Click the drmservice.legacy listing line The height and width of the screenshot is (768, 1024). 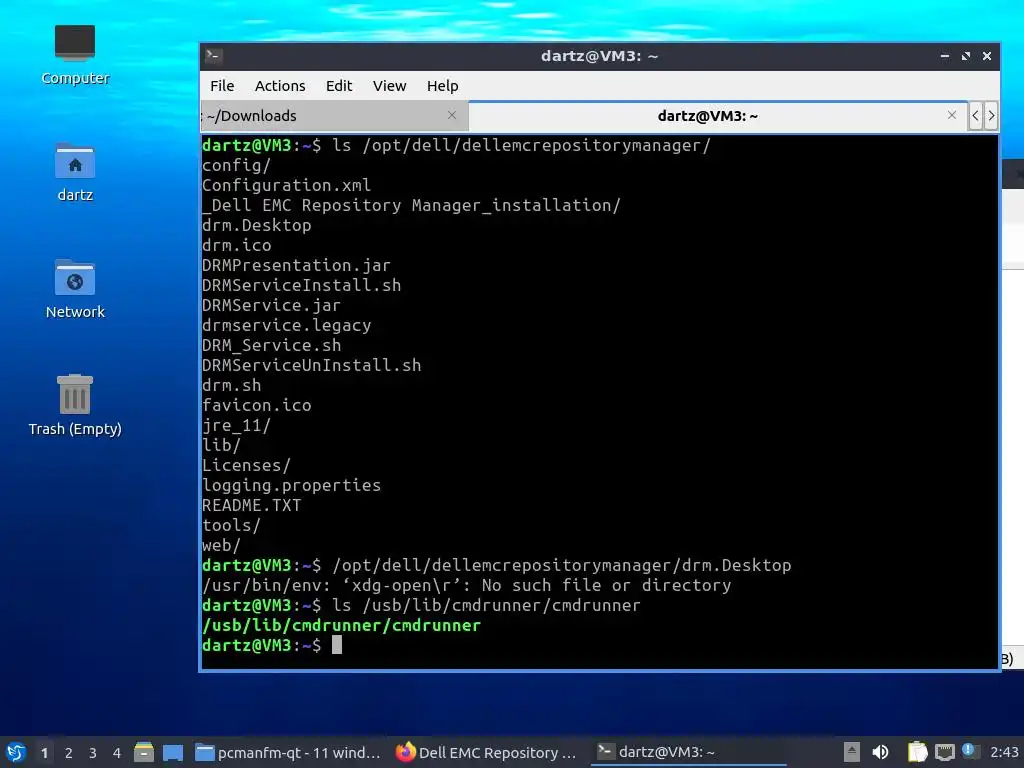point(286,325)
